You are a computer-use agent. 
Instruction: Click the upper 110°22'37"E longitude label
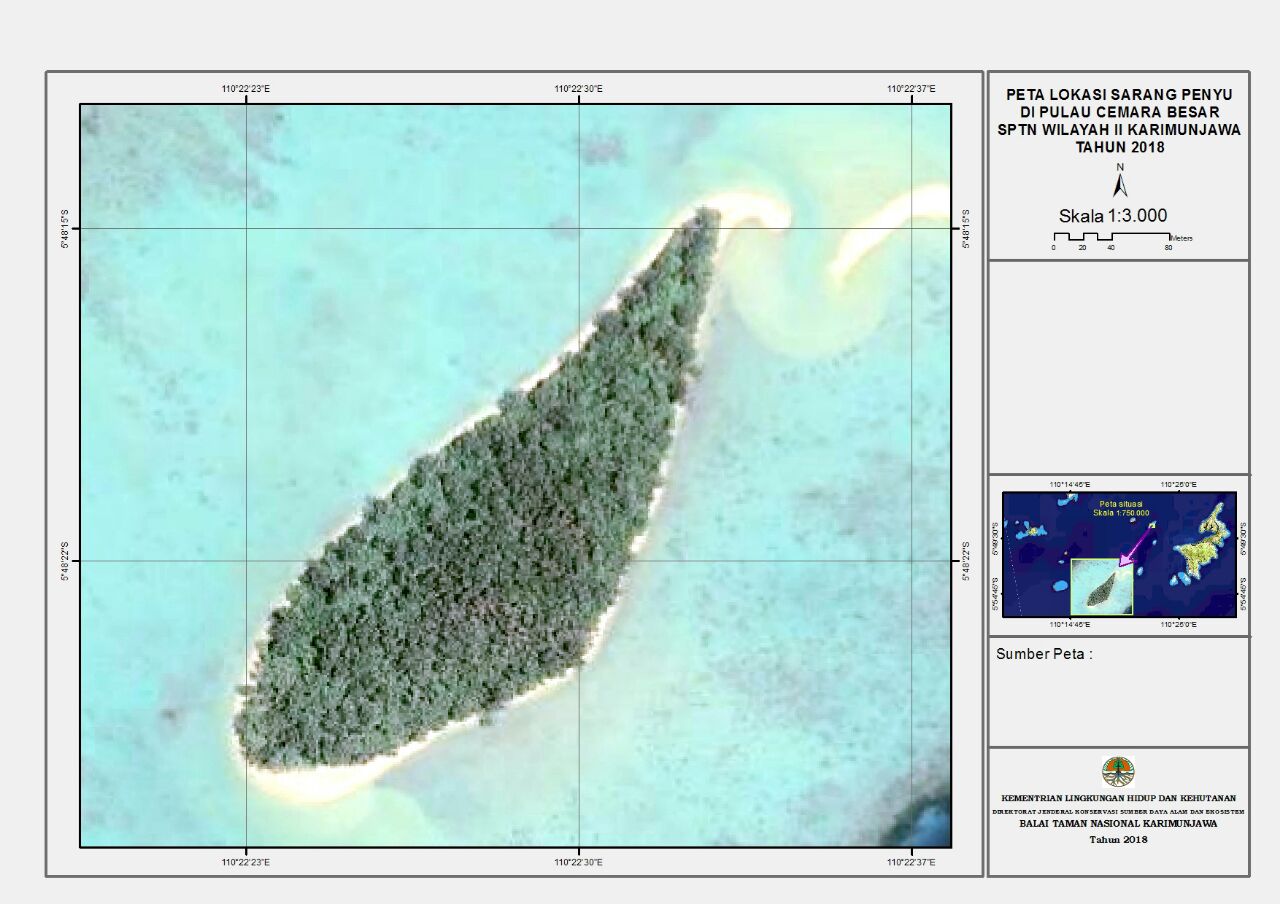[x=911, y=89]
